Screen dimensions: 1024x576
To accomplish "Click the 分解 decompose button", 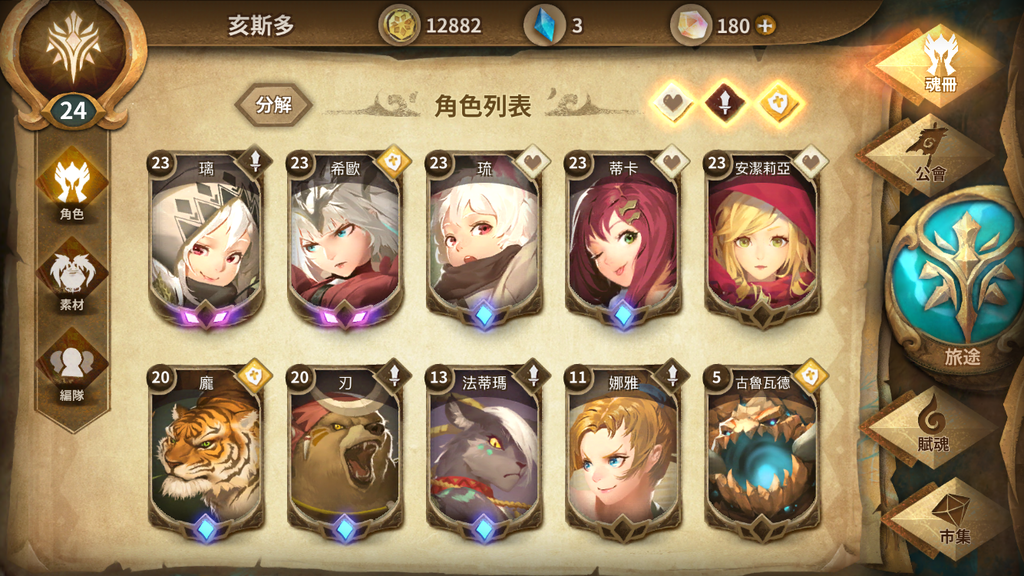I will click(x=273, y=104).
